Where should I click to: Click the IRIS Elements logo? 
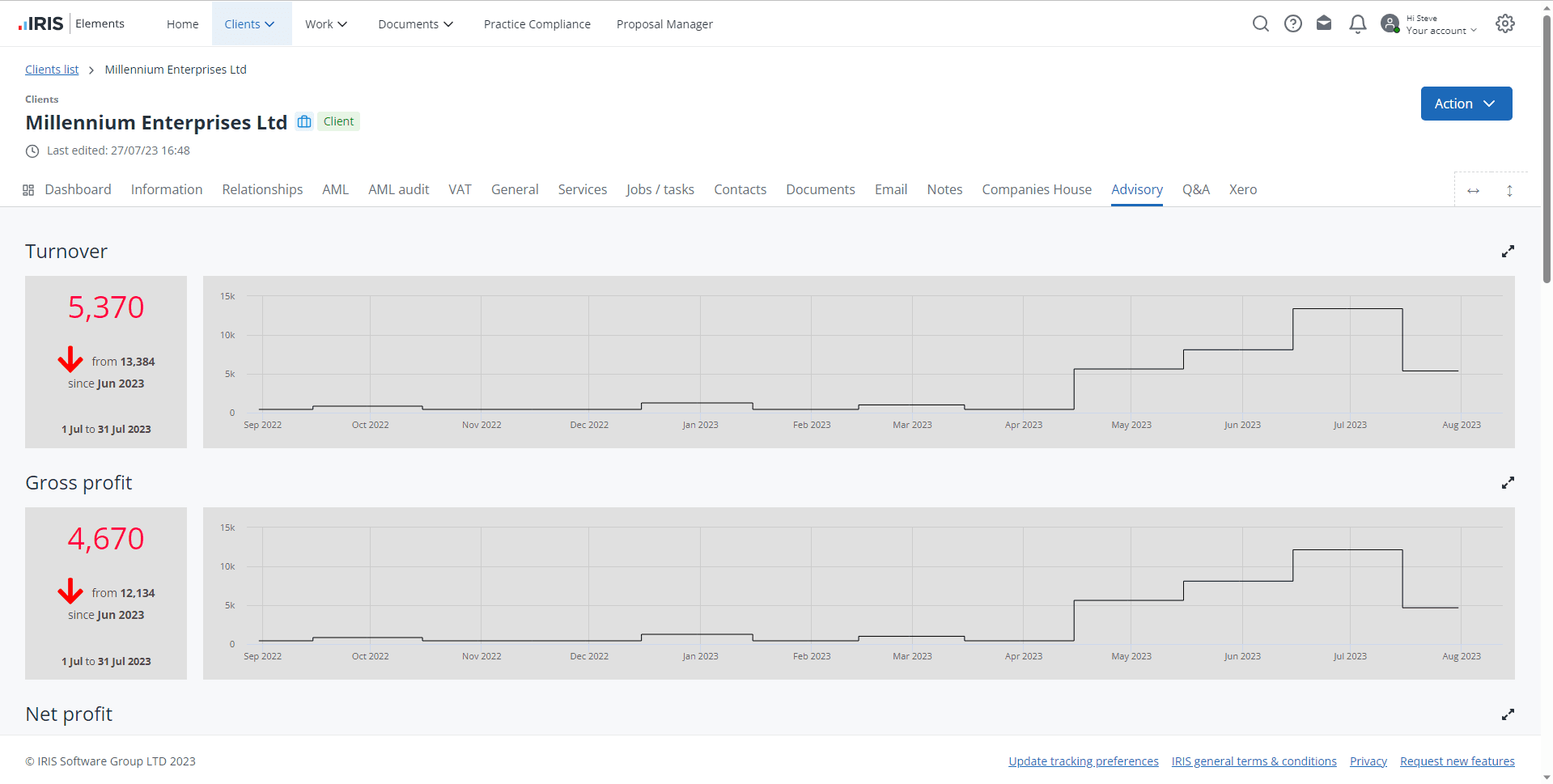click(71, 23)
